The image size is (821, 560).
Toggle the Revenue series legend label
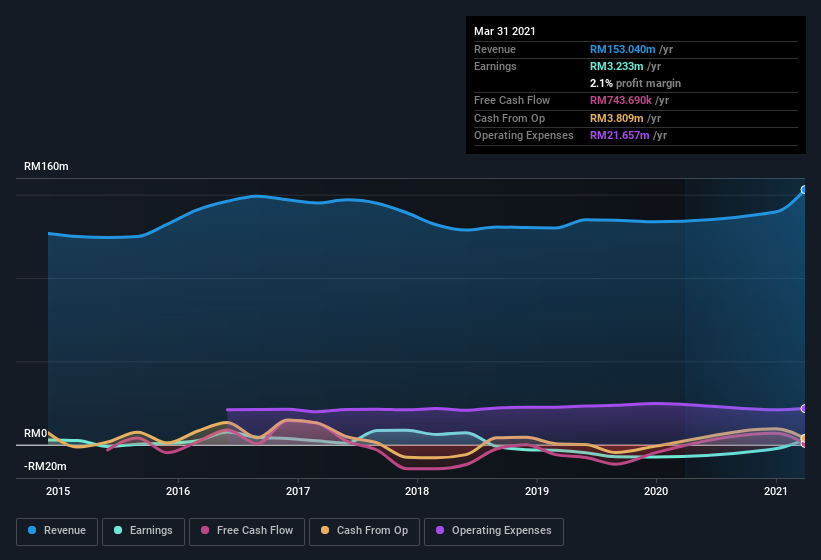(x=66, y=530)
